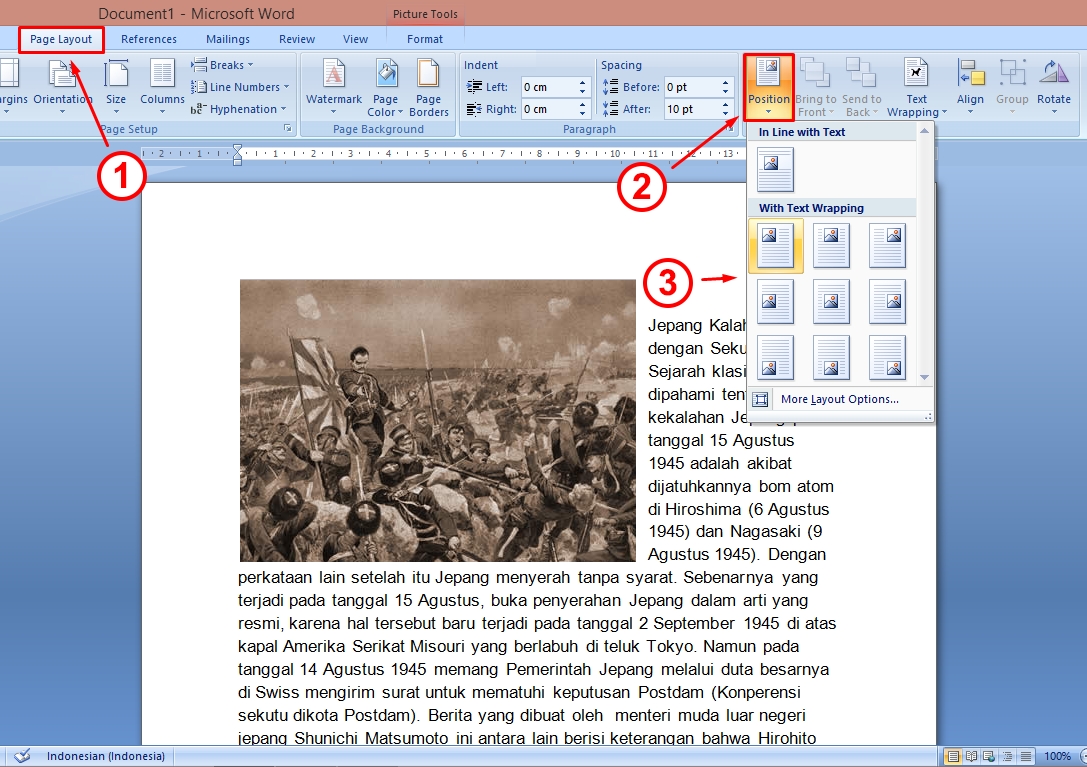Click the proofing check icon in status bar
1087x767 pixels.
22,756
